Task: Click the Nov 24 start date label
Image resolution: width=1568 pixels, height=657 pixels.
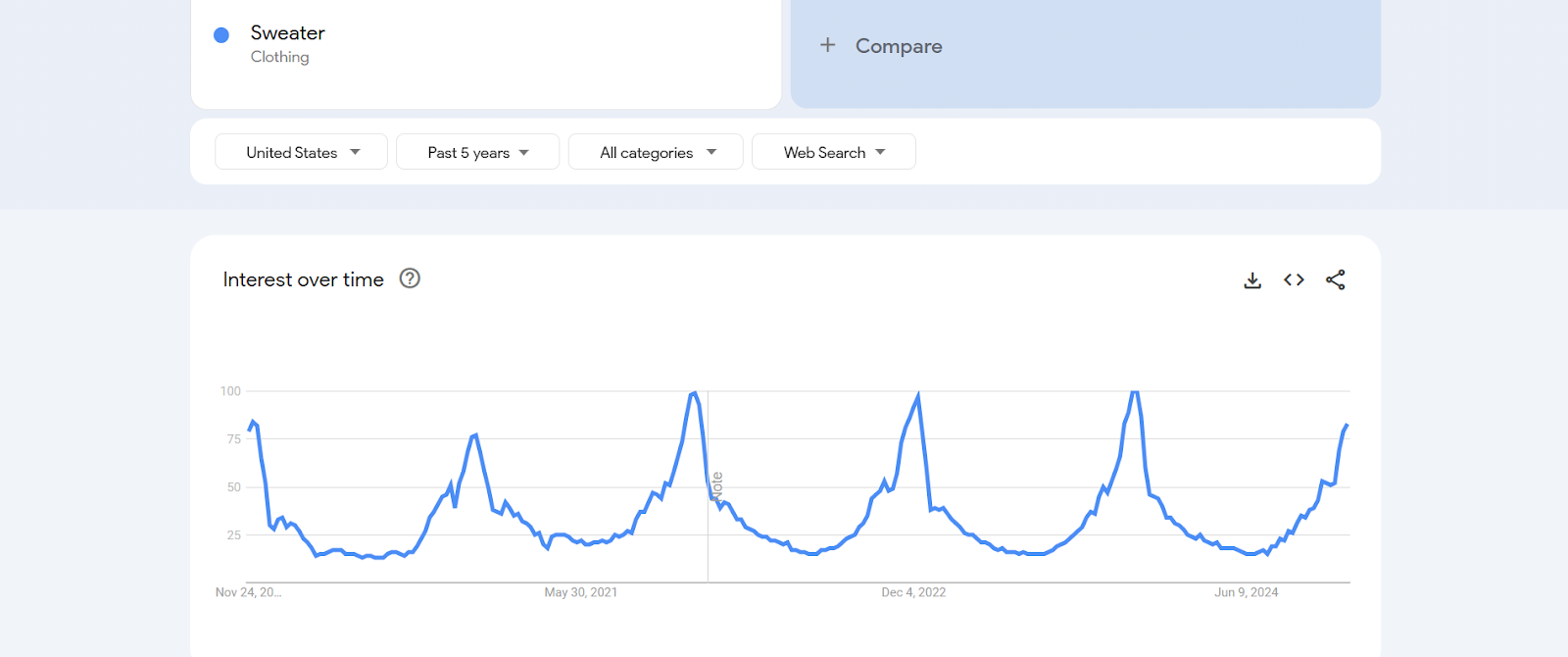Action: [248, 592]
